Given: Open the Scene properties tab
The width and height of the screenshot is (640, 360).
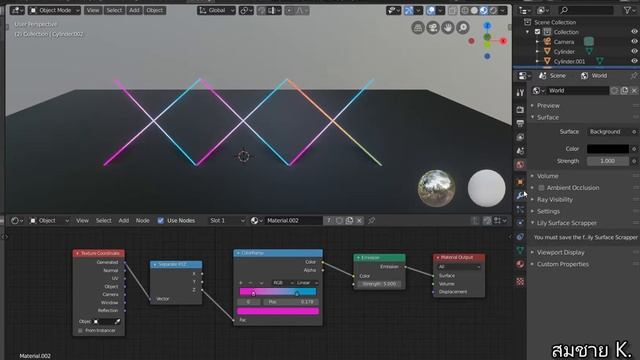Looking at the screenshot, I should point(520,151).
